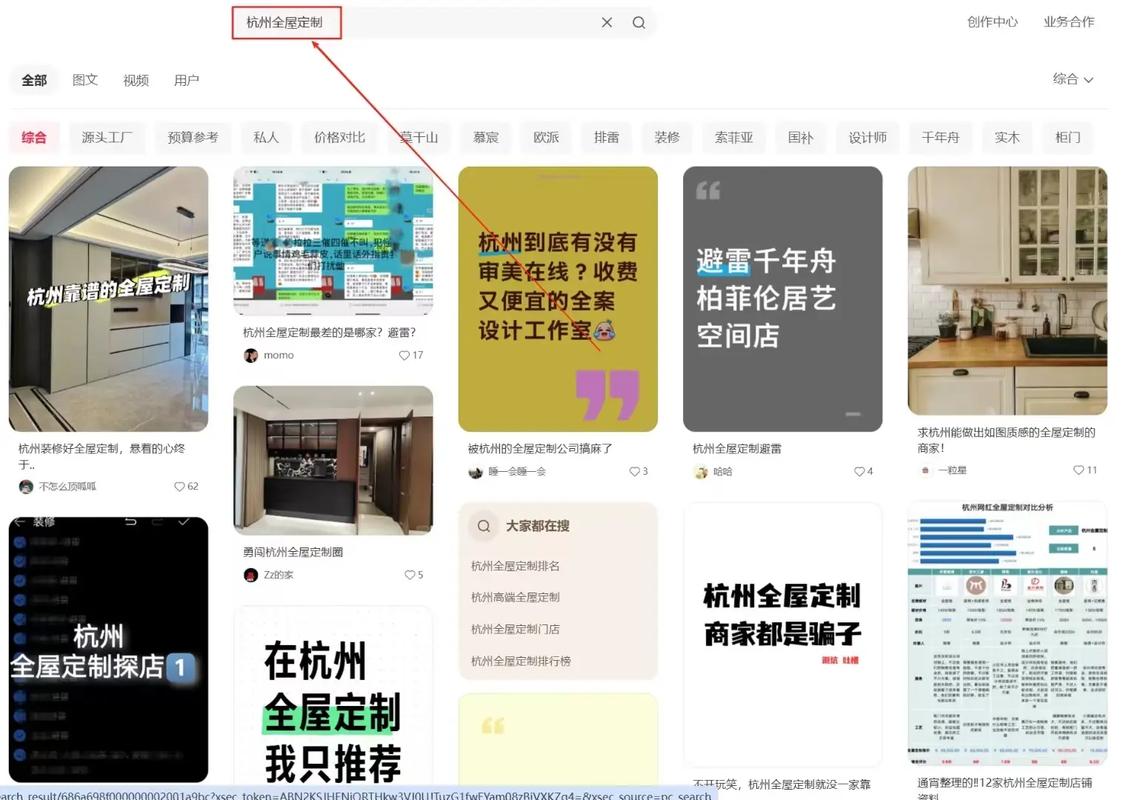Click heart icon on Zz的家 post
This screenshot has height=800, width=1143.
click(409, 575)
